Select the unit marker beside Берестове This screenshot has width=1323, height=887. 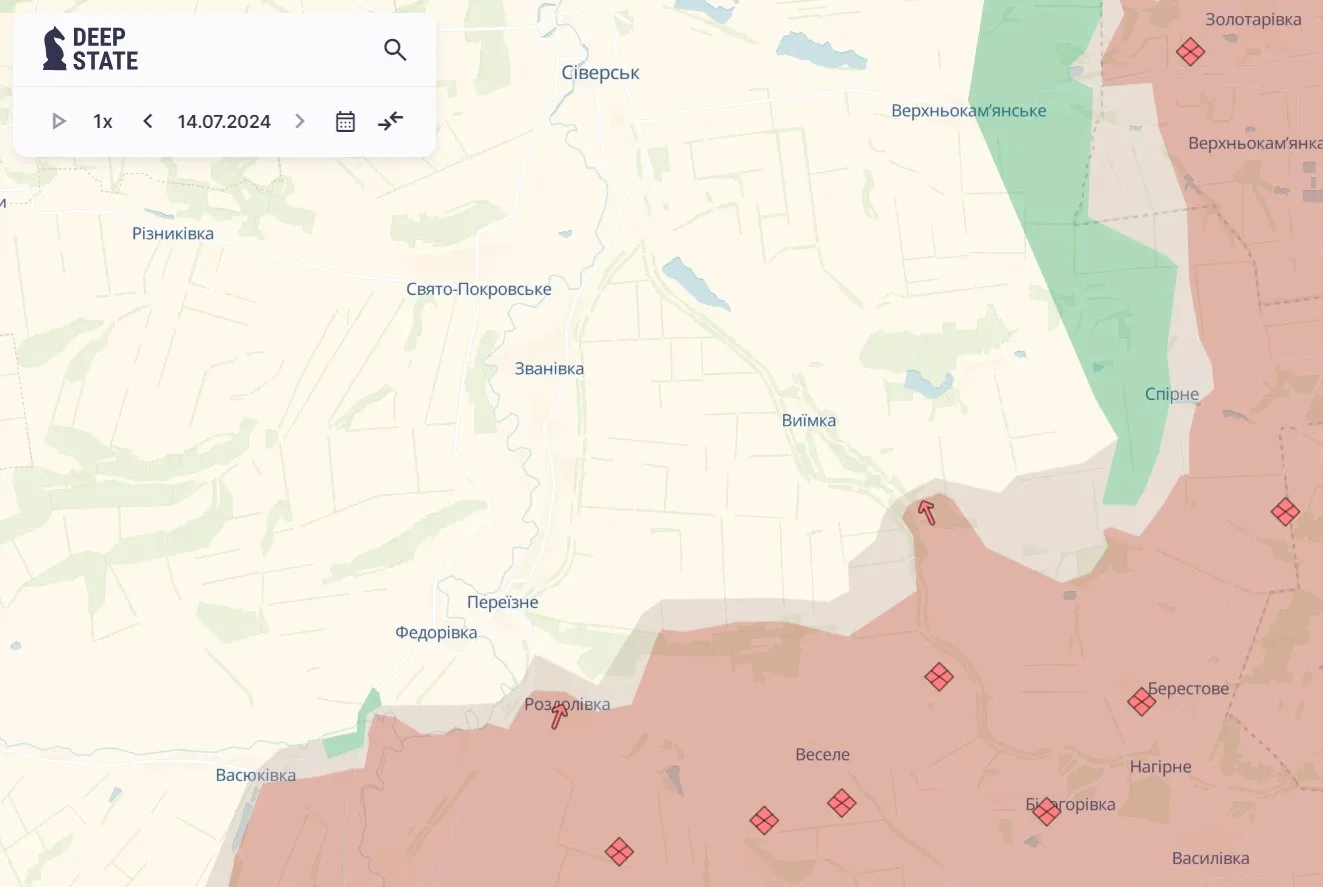1141,701
